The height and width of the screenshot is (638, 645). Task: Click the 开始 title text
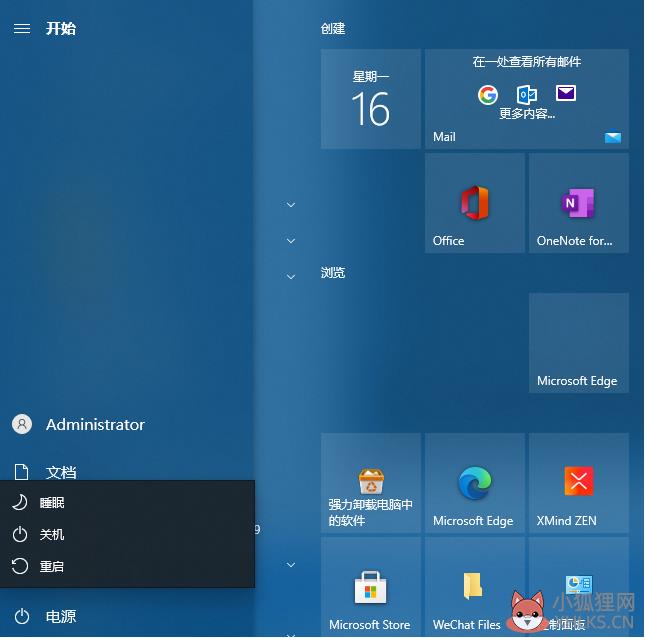[x=61, y=28]
